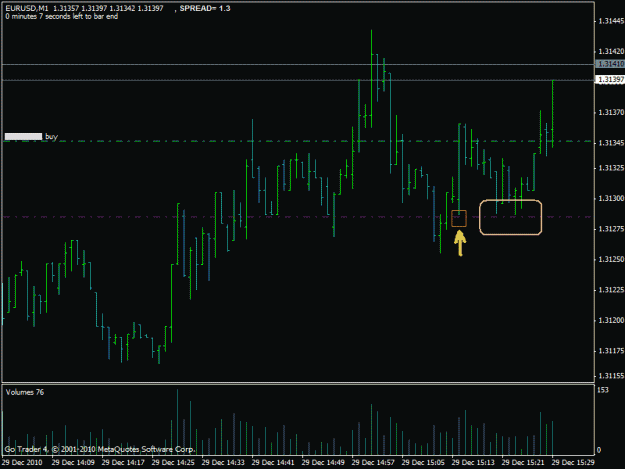This screenshot has width=625, height=469.
Task: Click the 'buy' order label on chart
Action: [x=51, y=136]
